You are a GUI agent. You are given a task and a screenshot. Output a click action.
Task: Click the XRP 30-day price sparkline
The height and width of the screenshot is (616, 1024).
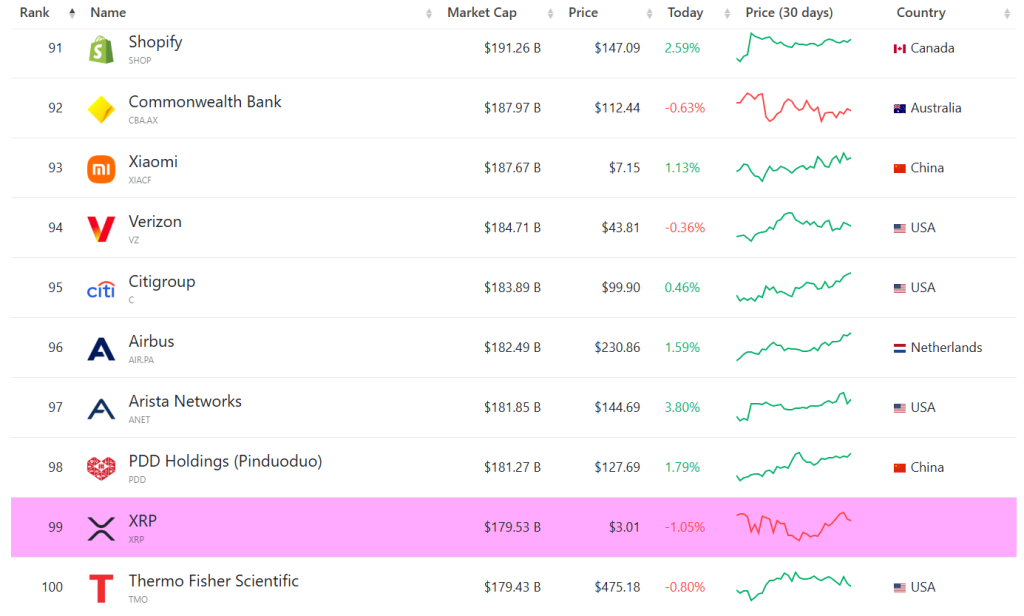(794, 526)
